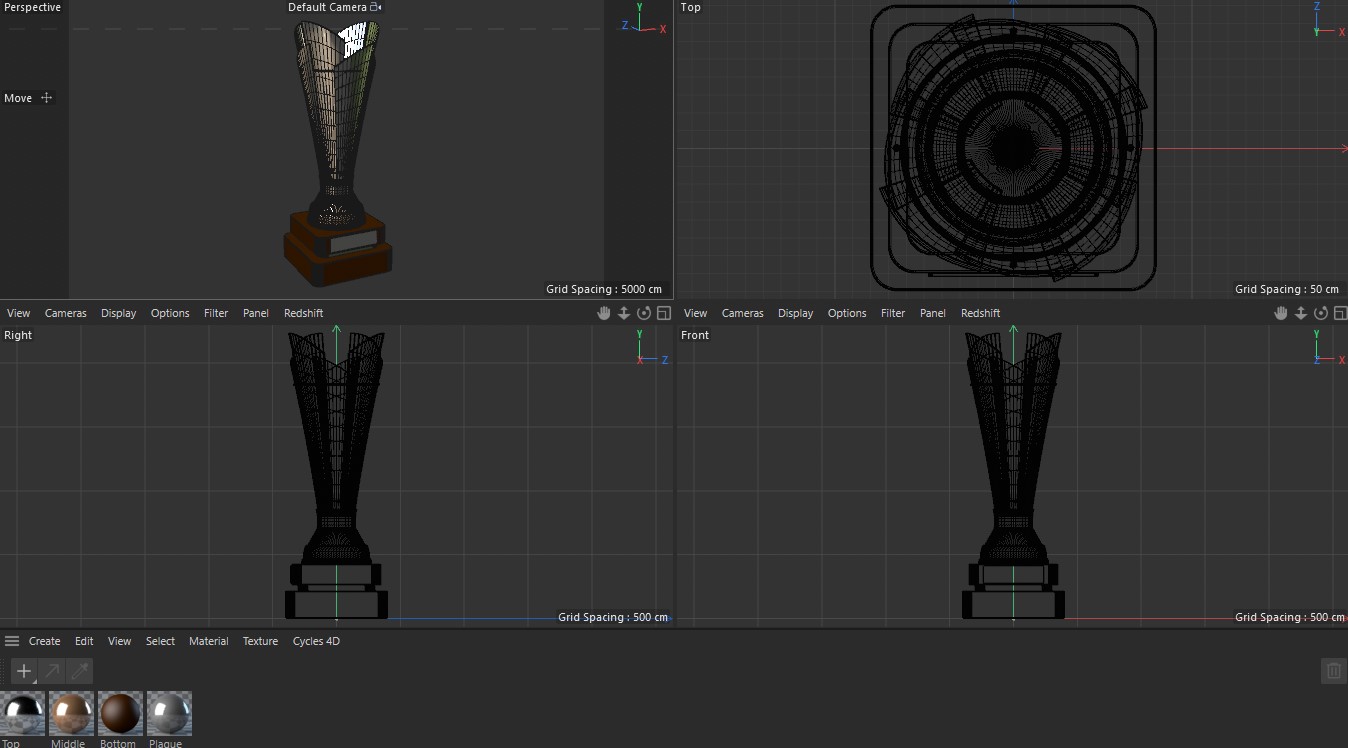
Task: Open the Options menu above the Right view
Action: pyautogui.click(x=170, y=313)
